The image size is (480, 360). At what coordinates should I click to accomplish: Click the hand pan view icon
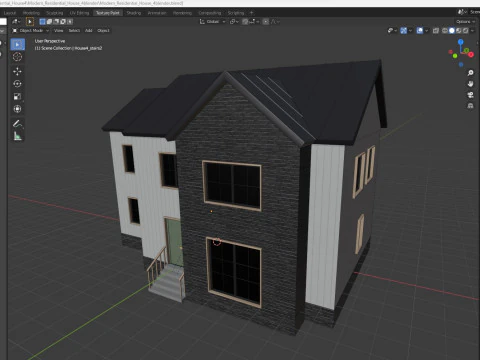pyautogui.click(x=470, y=84)
